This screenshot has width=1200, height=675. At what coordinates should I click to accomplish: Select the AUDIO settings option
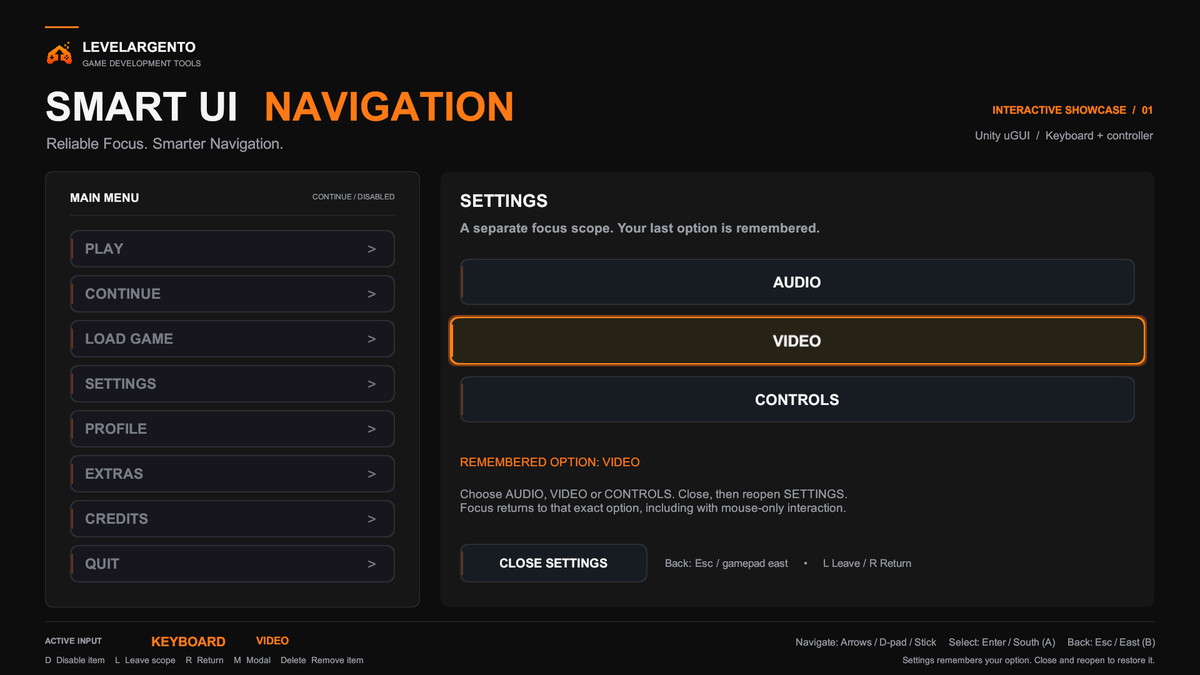click(x=797, y=282)
